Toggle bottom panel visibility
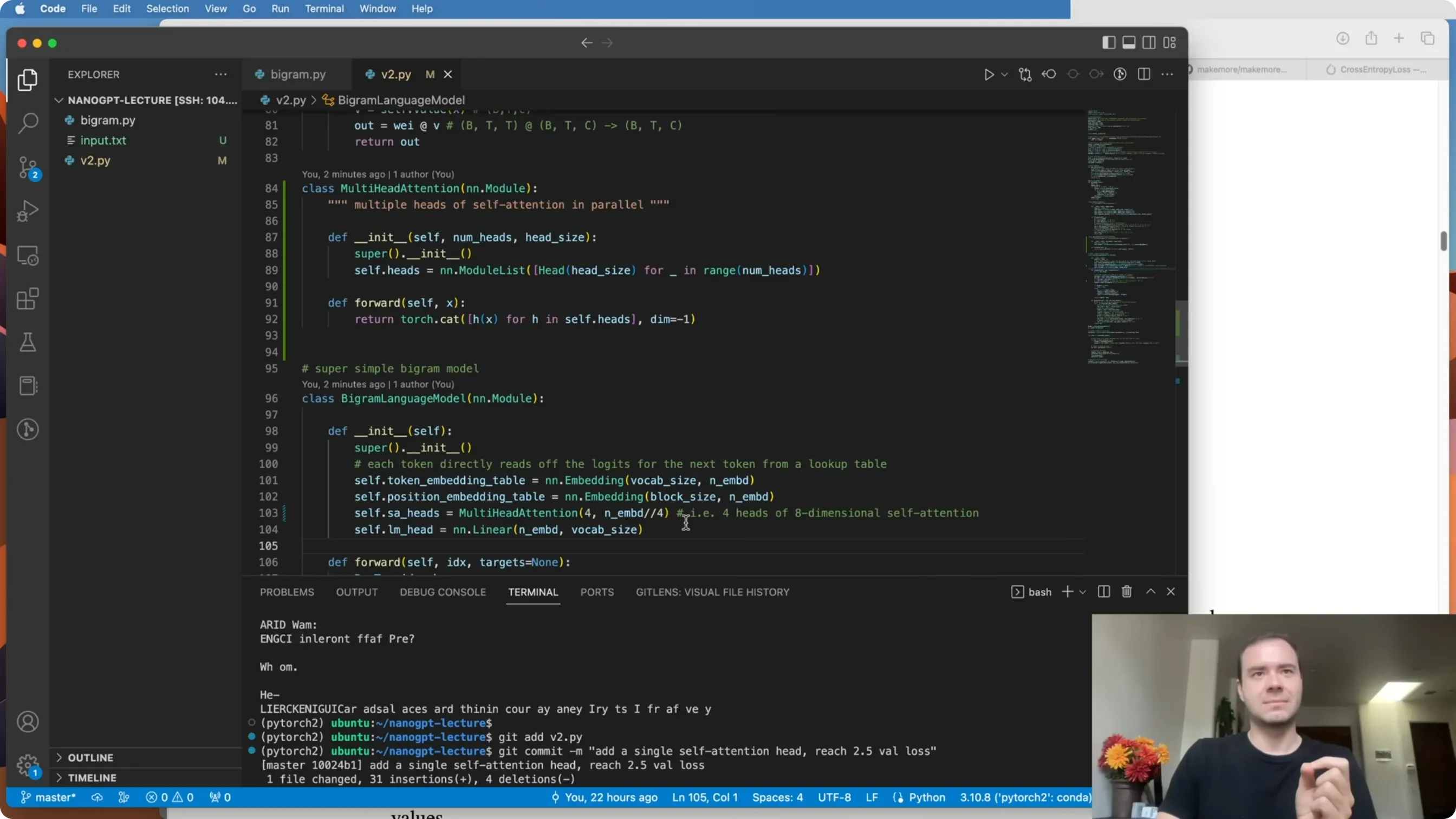1456x819 pixels. click(x=1129, y=43)
